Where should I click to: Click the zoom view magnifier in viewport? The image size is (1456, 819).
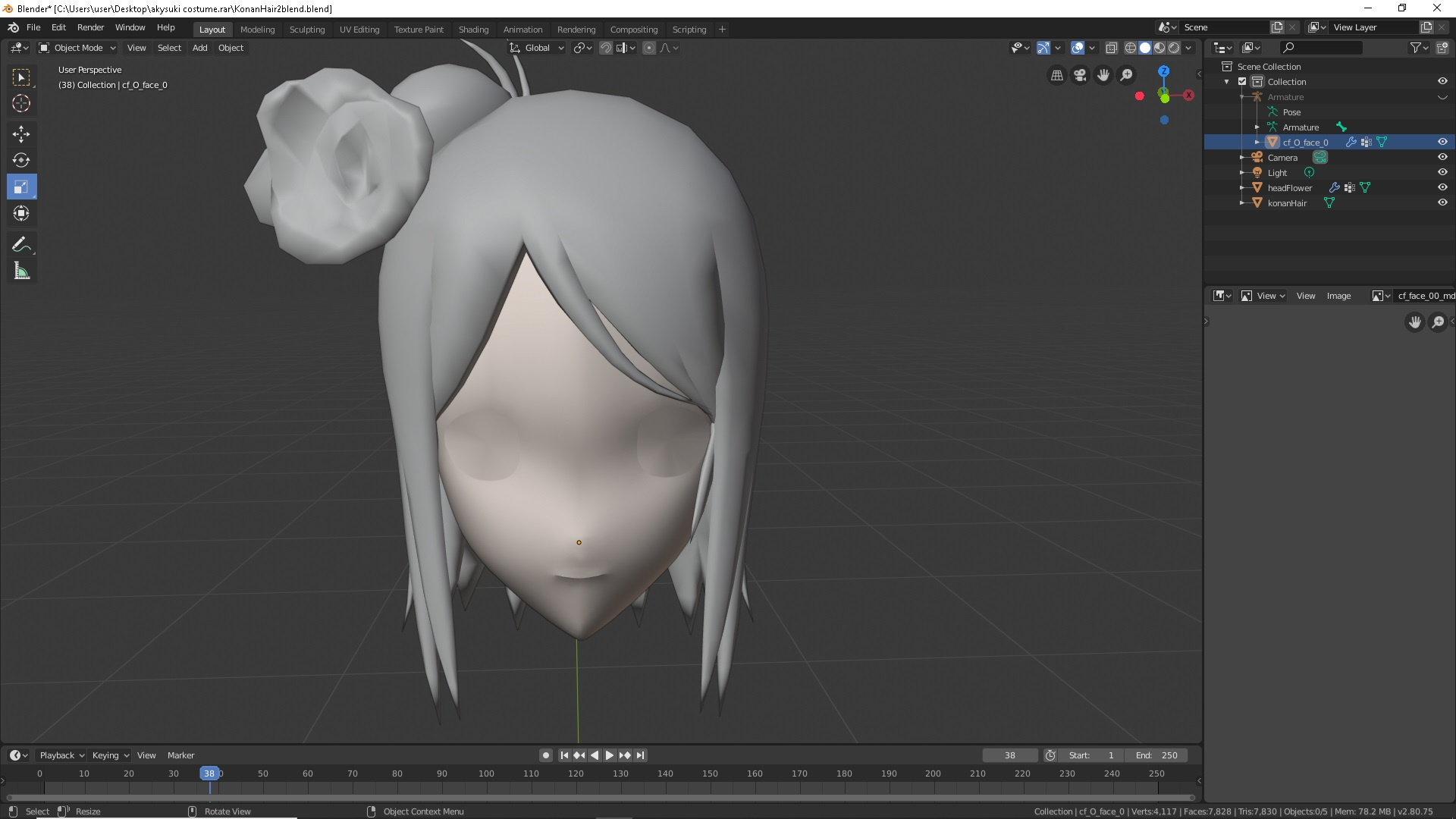pos(1127,75)
